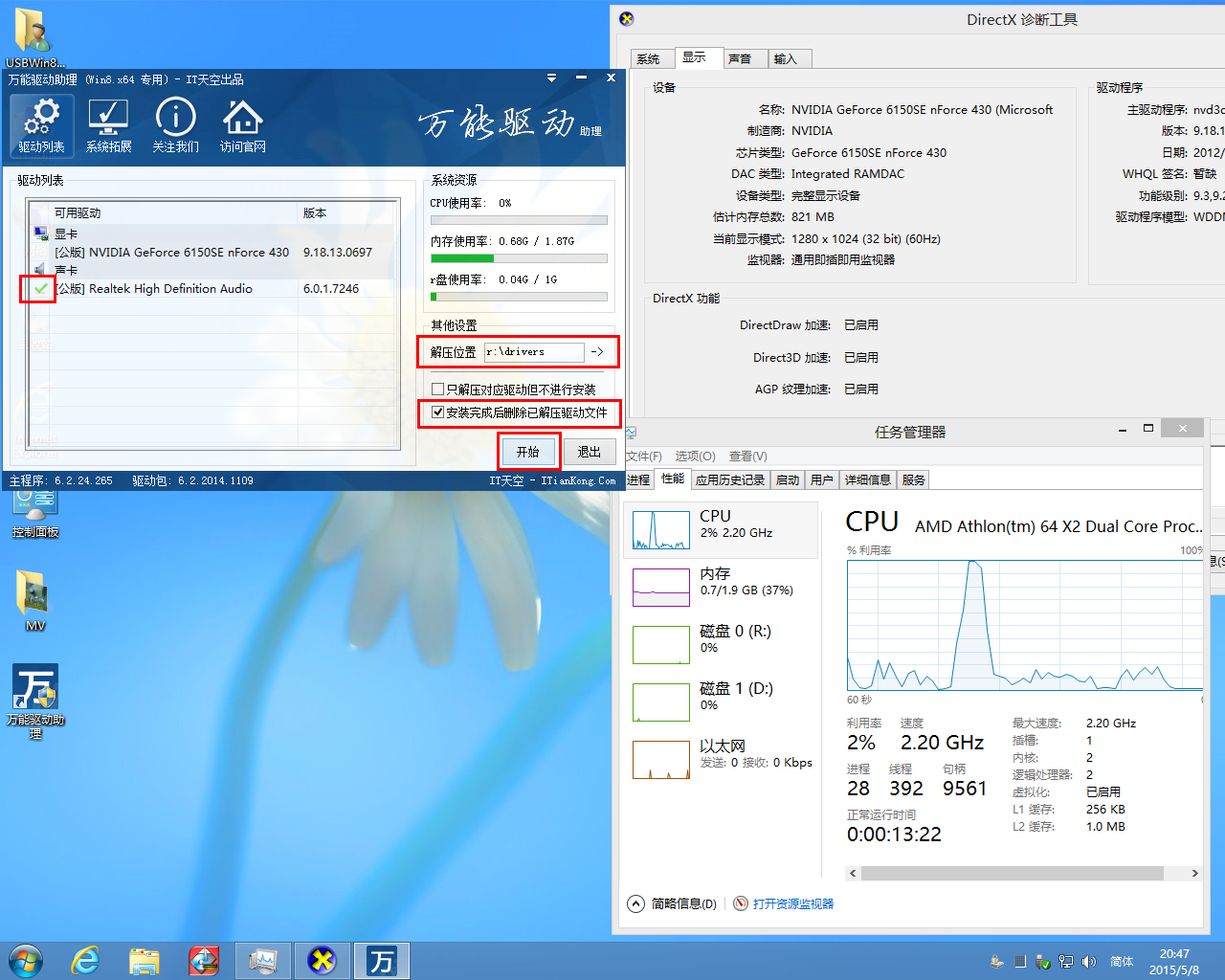Click the r盘使用率 progress bar
Screen dimensions: 1225x980
(519, 297)
